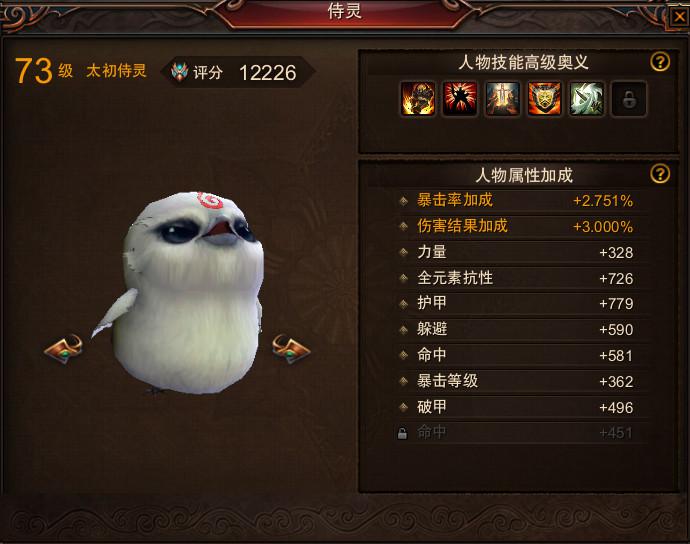Viewport: 690px width, 544px height.
Task: Choose the golden shield emblem skill icon
Action: coord(544,99)
